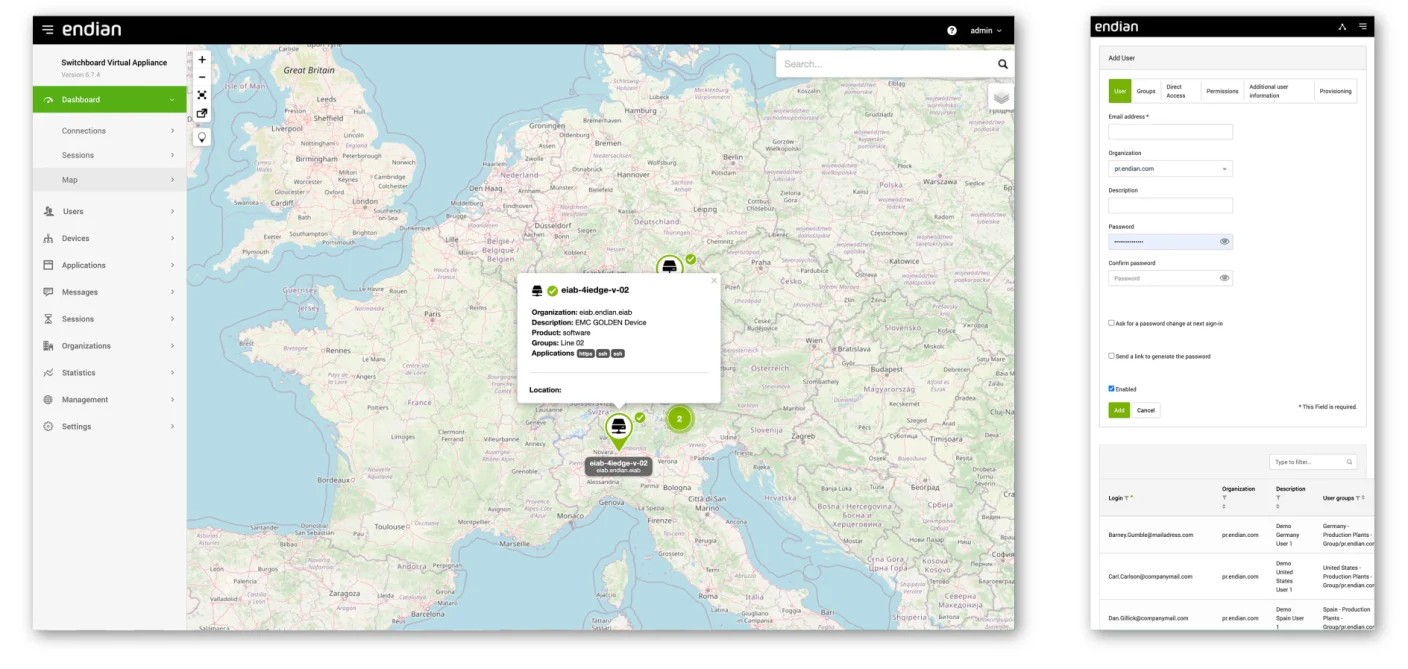Screen dimensions: 1408x669
Task: Enable Send a link to generate the password
Action: click(1110, 356)
